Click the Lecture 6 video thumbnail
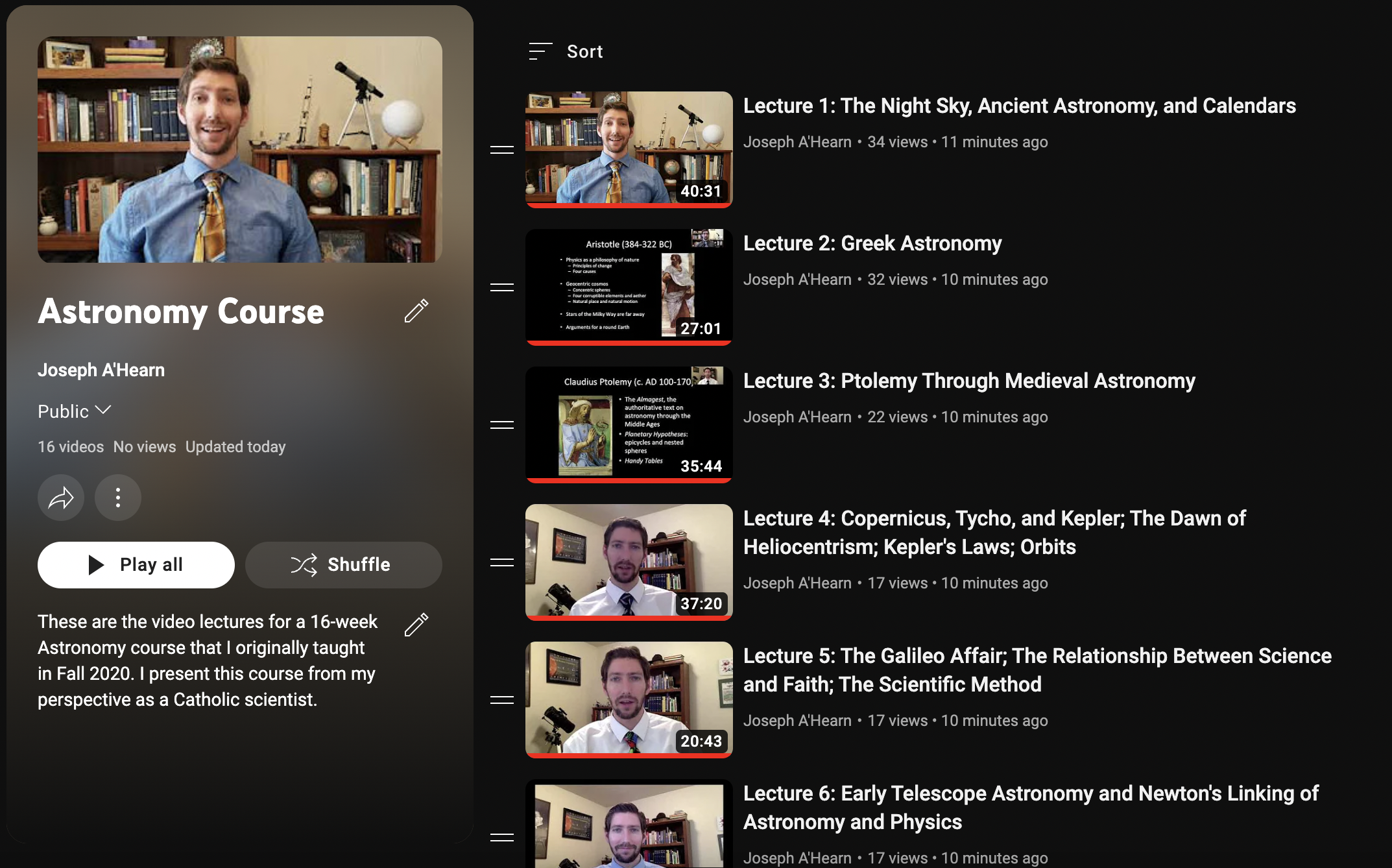This screenshot has height=868, width=1392. tap(629, 824)
